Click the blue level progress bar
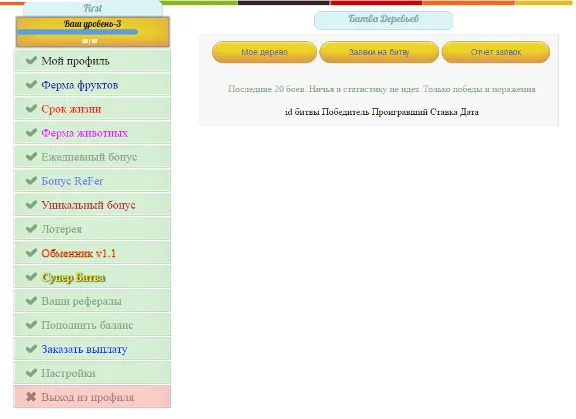576x419 pixels. click(x=78, y=32)
